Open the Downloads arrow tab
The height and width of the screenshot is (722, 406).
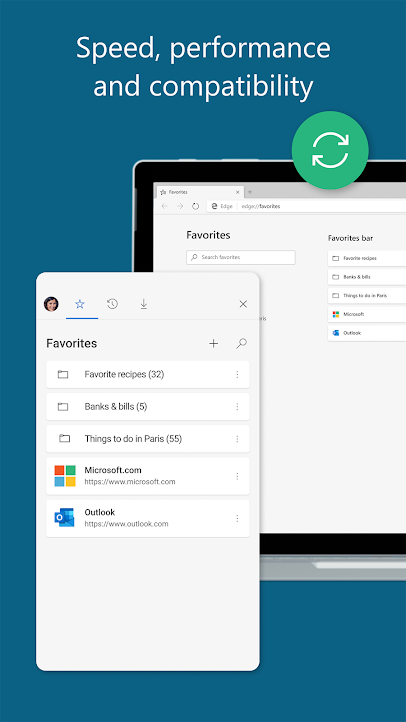[x=144, y=304]
